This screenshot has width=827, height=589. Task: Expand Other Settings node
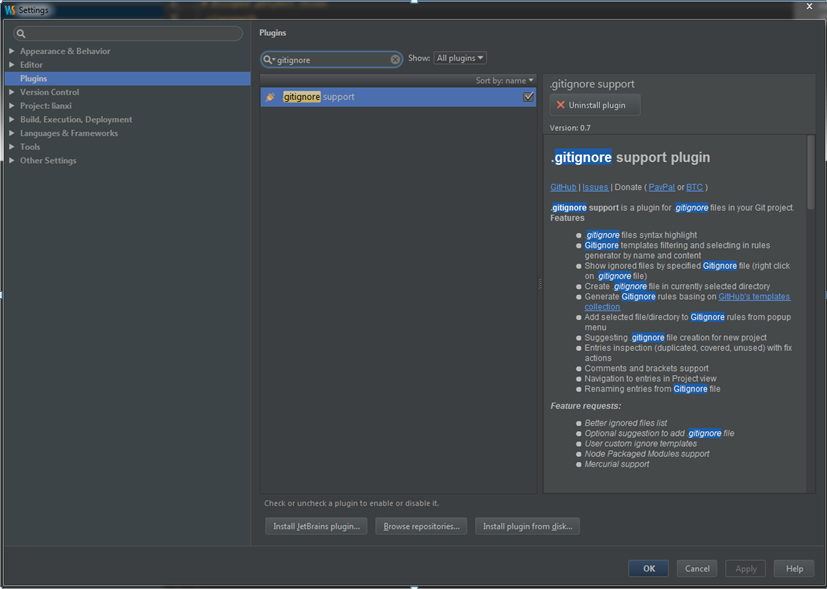point(12,161)
